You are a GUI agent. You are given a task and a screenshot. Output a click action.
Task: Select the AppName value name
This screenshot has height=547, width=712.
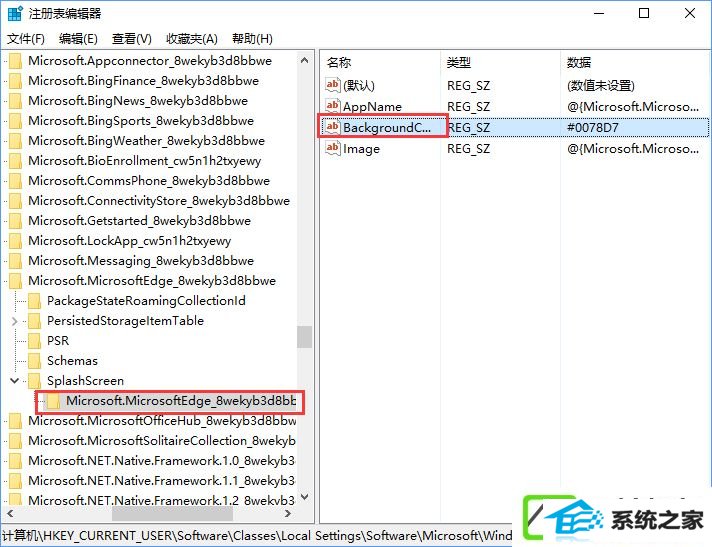[x=372, y=106]
